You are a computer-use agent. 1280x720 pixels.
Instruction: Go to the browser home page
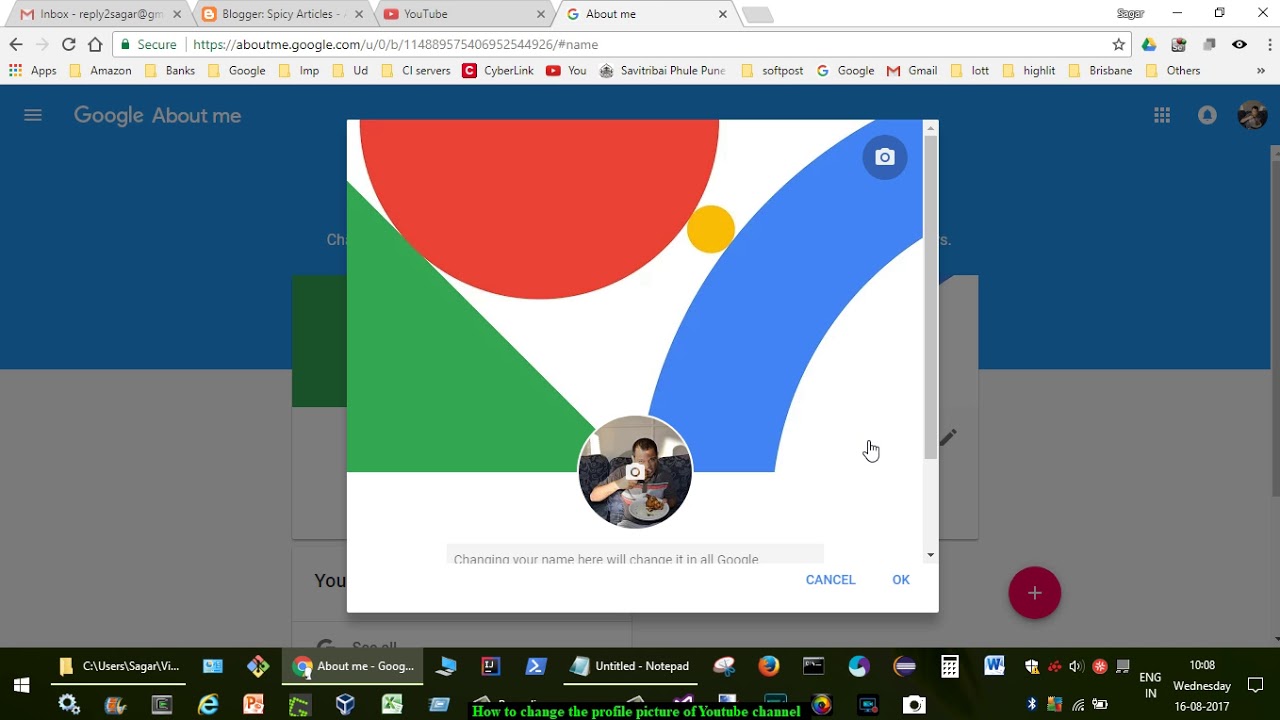tap(95, 44)
